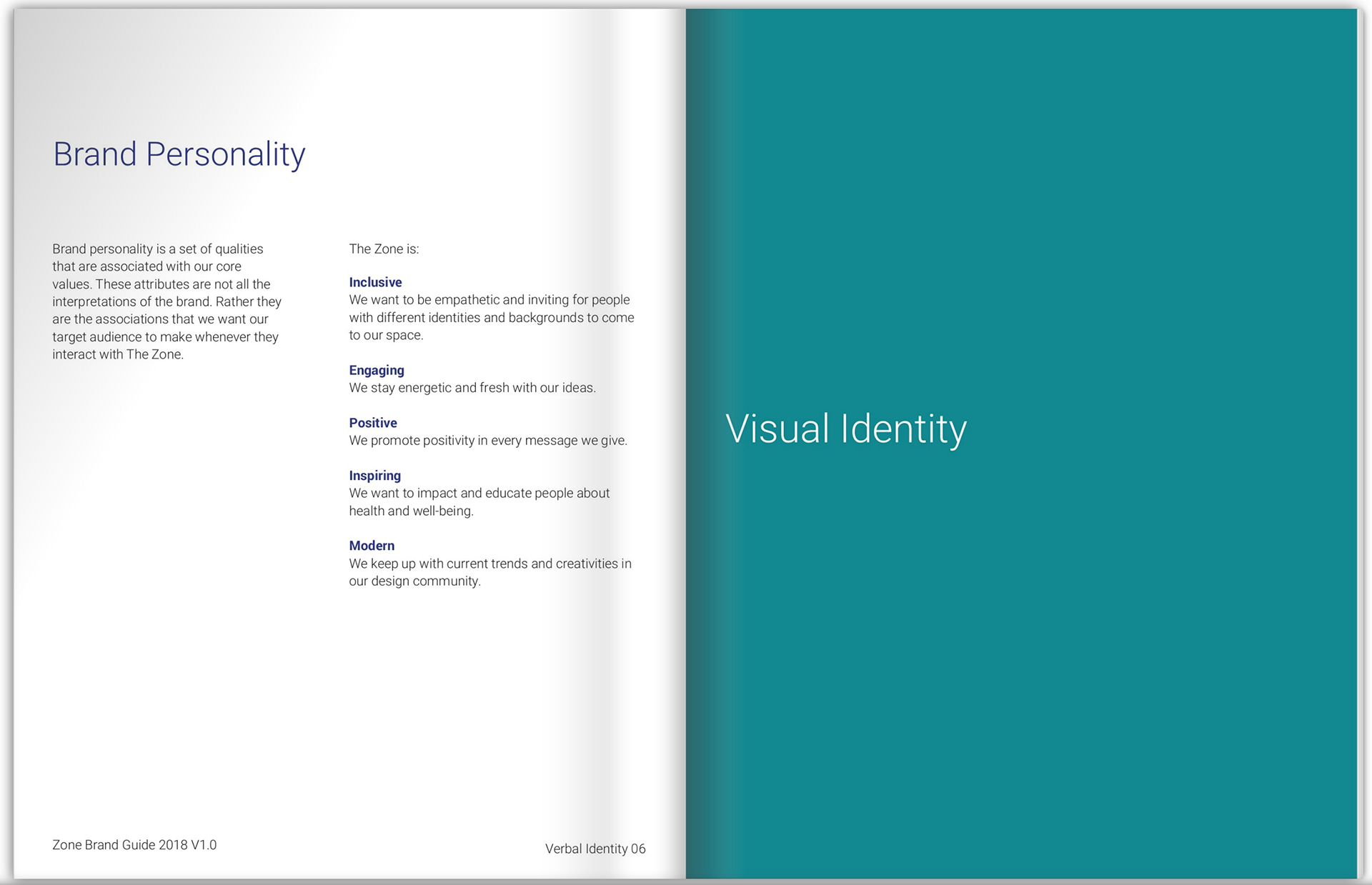Click the 'interact with The Zone.' line
The height and width of the screenshot is (885, 1372).
pyautogui.click(x=118, y=354)
